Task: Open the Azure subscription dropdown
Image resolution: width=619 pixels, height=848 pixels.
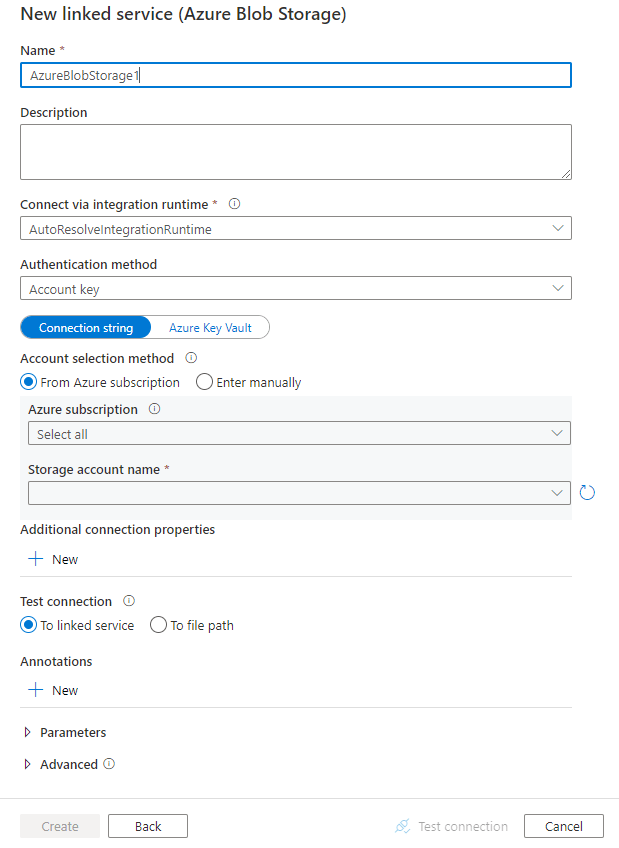Action: (x=296, y=433)
